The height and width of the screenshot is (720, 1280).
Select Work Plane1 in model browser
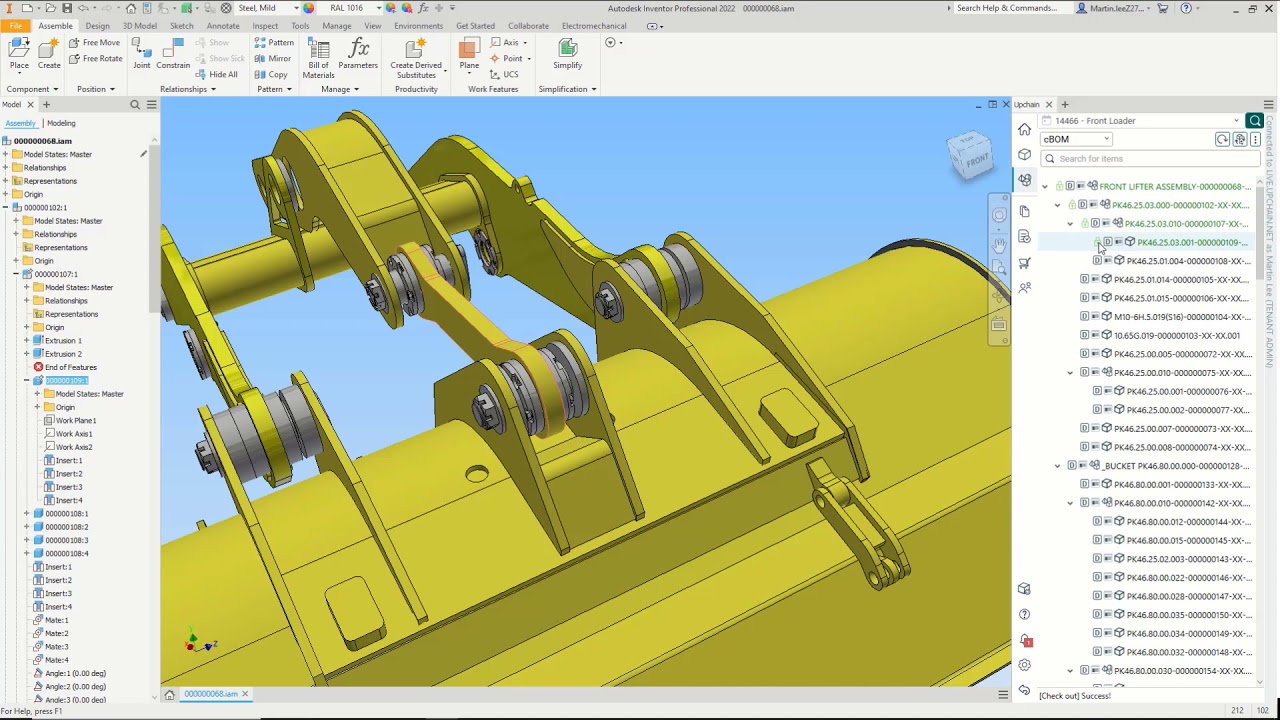coord(76,421)
